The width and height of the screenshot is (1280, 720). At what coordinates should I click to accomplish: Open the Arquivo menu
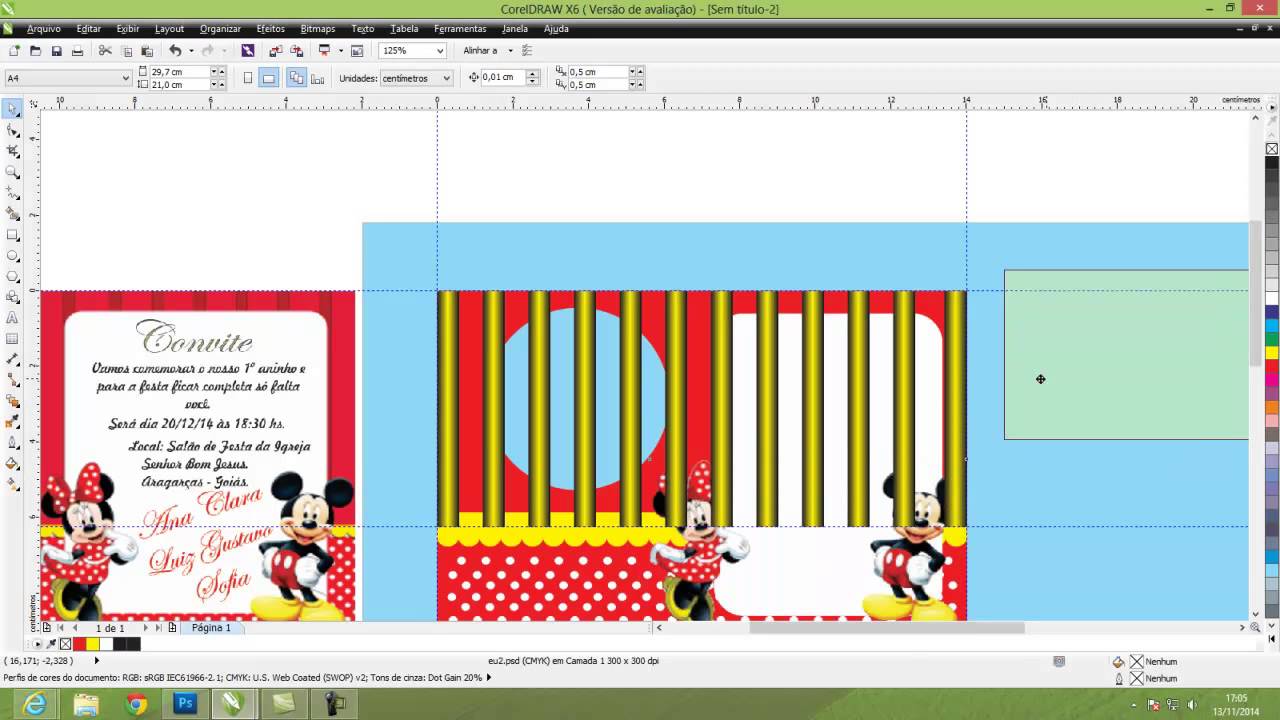click(44, 29)
